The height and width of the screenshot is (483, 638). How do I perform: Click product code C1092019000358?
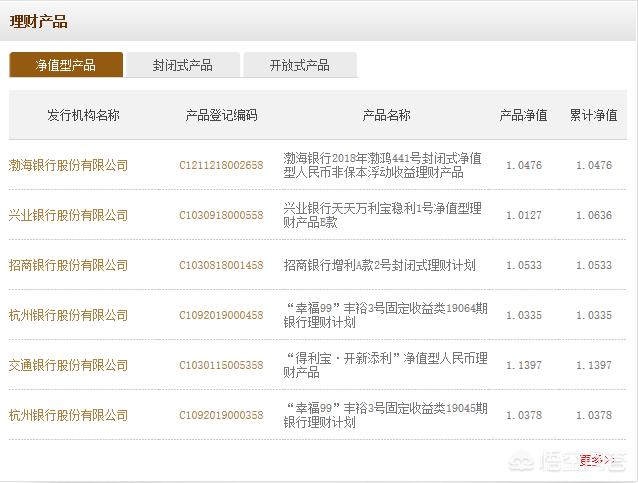(x=221, y=415)
